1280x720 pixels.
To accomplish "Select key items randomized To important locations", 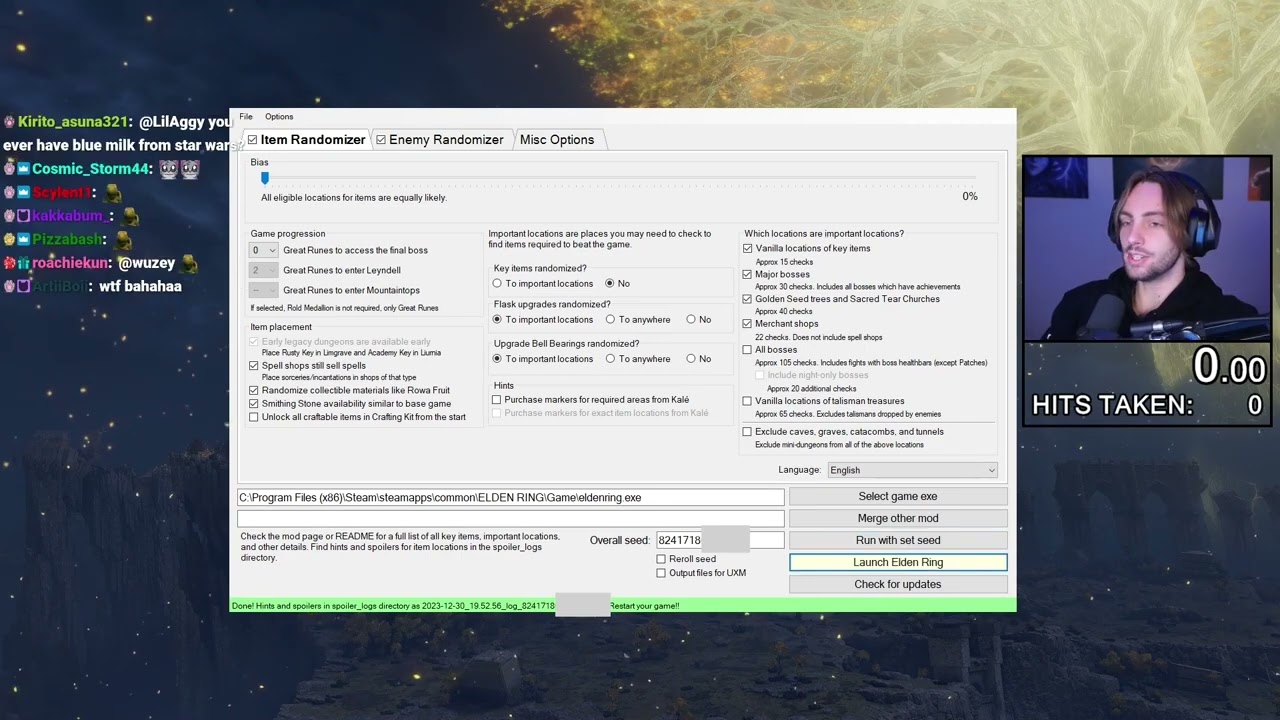I will pos(497,284).
